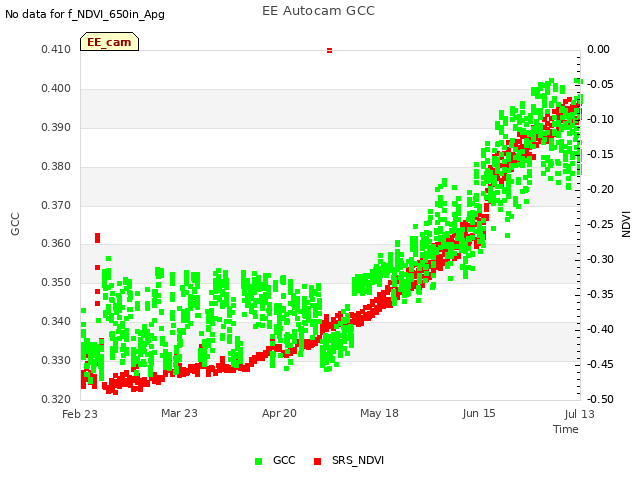The height and width of the screenshot is (480, 640).
Task: Click the 0.400 left axis value
Action: coord(56,89)
